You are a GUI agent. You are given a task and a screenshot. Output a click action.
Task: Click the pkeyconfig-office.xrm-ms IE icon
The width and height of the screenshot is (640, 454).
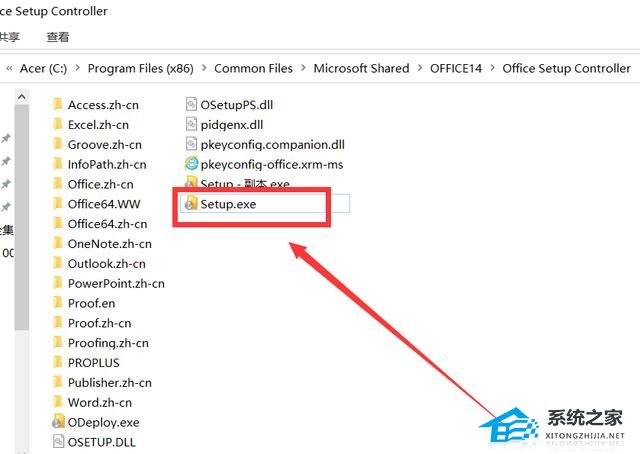191,164
